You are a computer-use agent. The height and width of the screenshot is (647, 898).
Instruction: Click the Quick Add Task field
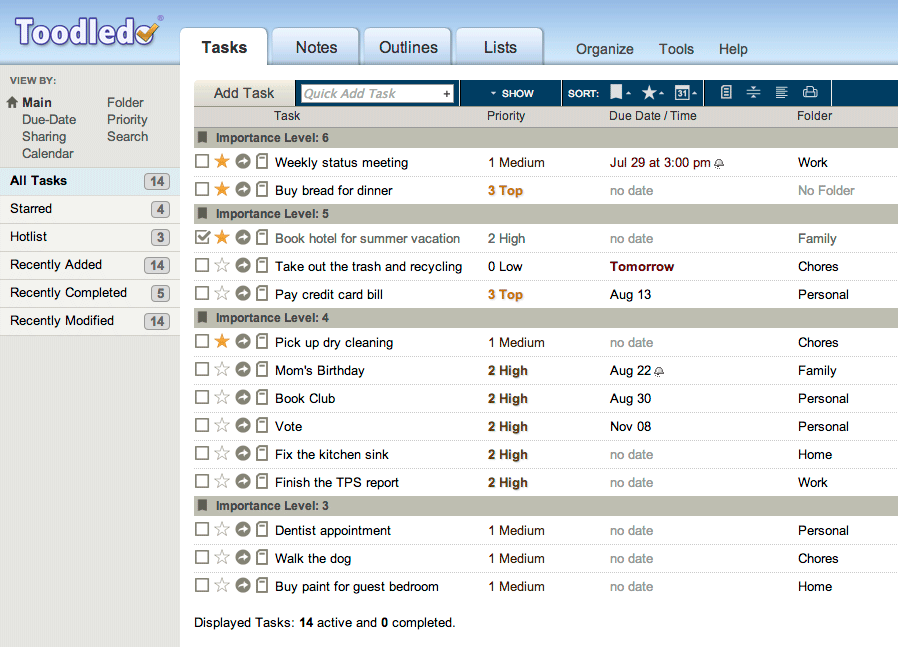click(x=372, y=93)
